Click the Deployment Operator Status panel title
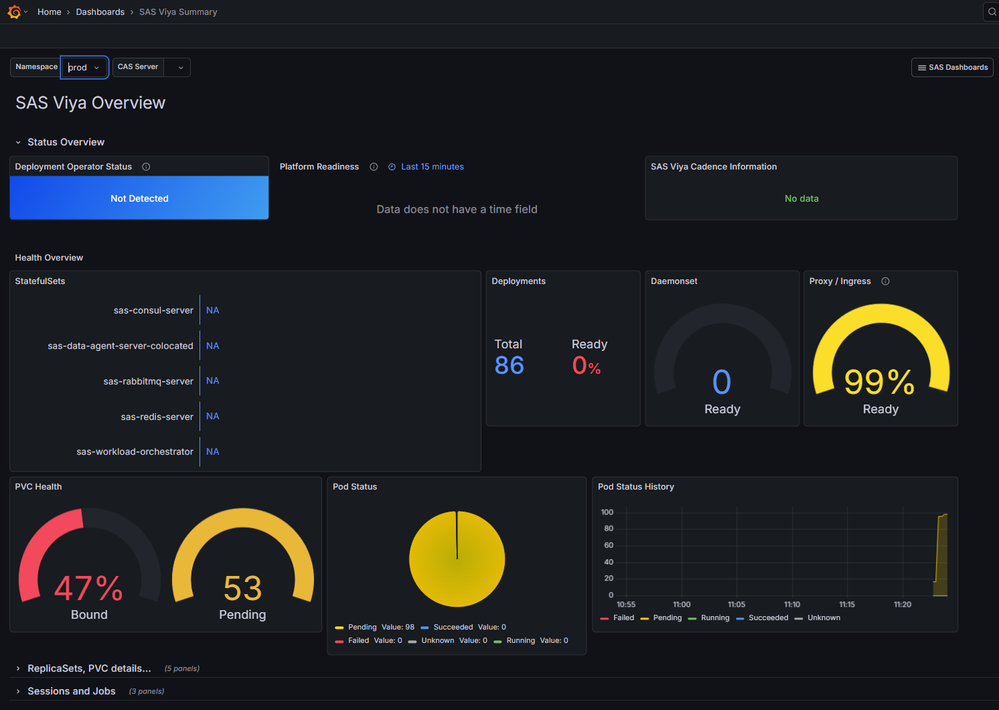The width and height of the screenshot is (999, 710). click(73, 167)
